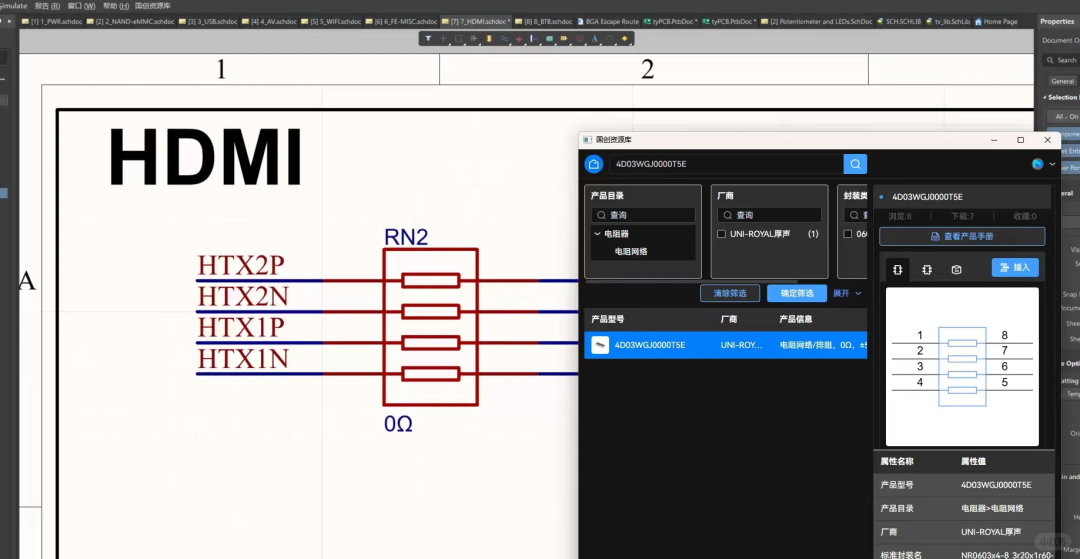This screenshot has width=1080, height=559.
Task: Click the part number search input field
Action: (x=726, y=164)
